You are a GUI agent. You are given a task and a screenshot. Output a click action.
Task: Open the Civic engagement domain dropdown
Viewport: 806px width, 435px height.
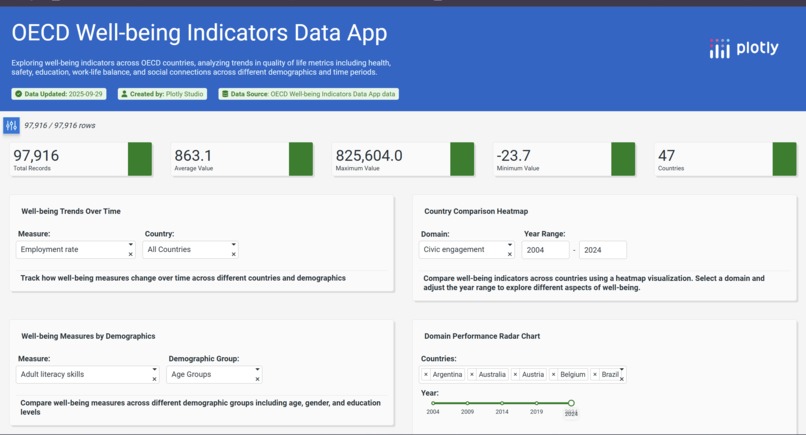pyautogui.click(x=509, y=245)
